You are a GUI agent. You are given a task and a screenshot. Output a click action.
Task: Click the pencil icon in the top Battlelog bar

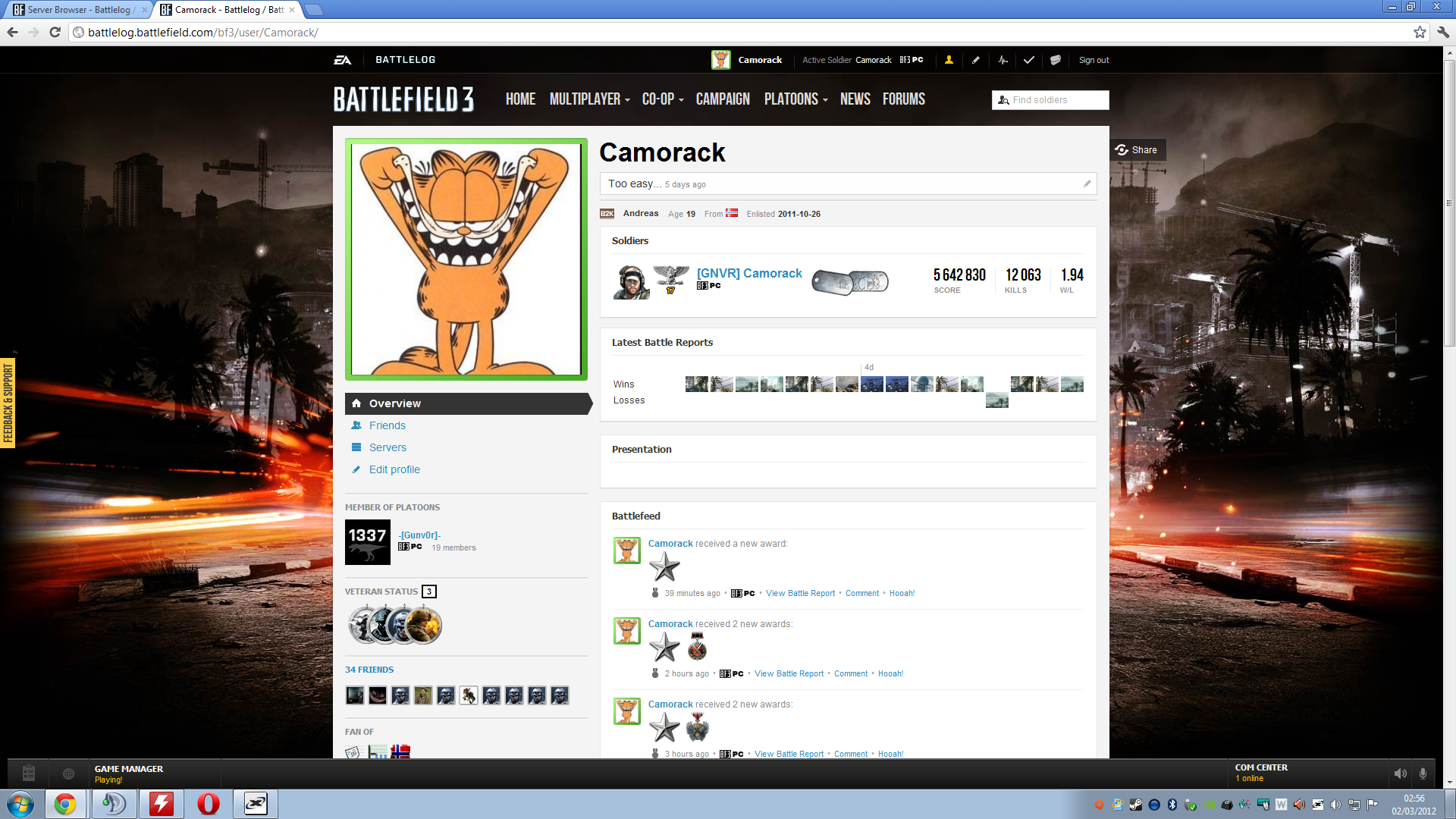pos(976,60)
